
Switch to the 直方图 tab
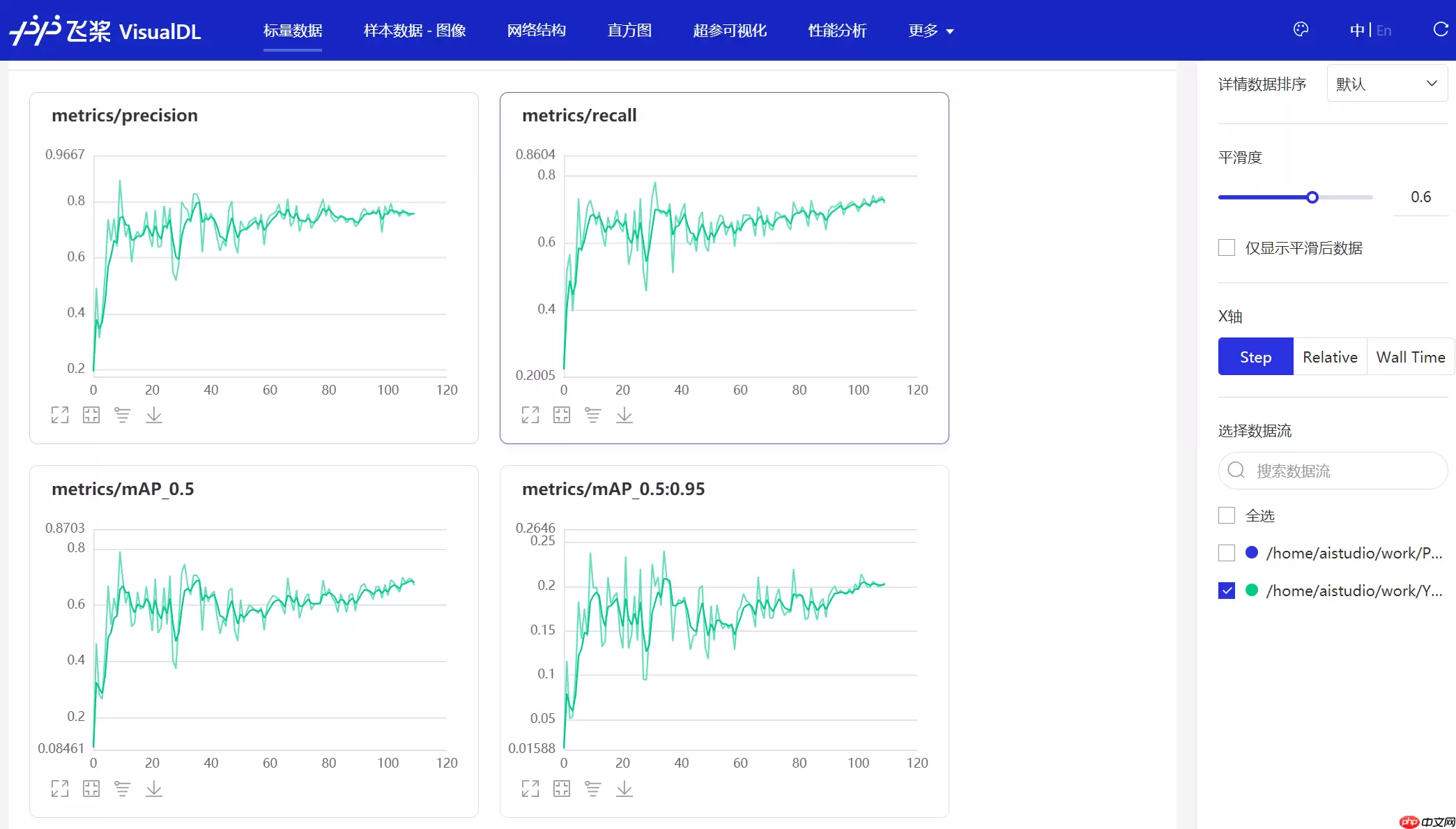[629, 31]
